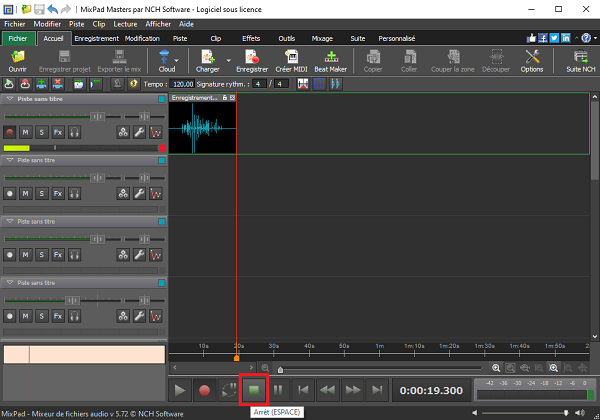Image resolution: width=600 pixels, height=420 pixels.
Task: Click the green Fichier tab button
Action: pos(18,38)
